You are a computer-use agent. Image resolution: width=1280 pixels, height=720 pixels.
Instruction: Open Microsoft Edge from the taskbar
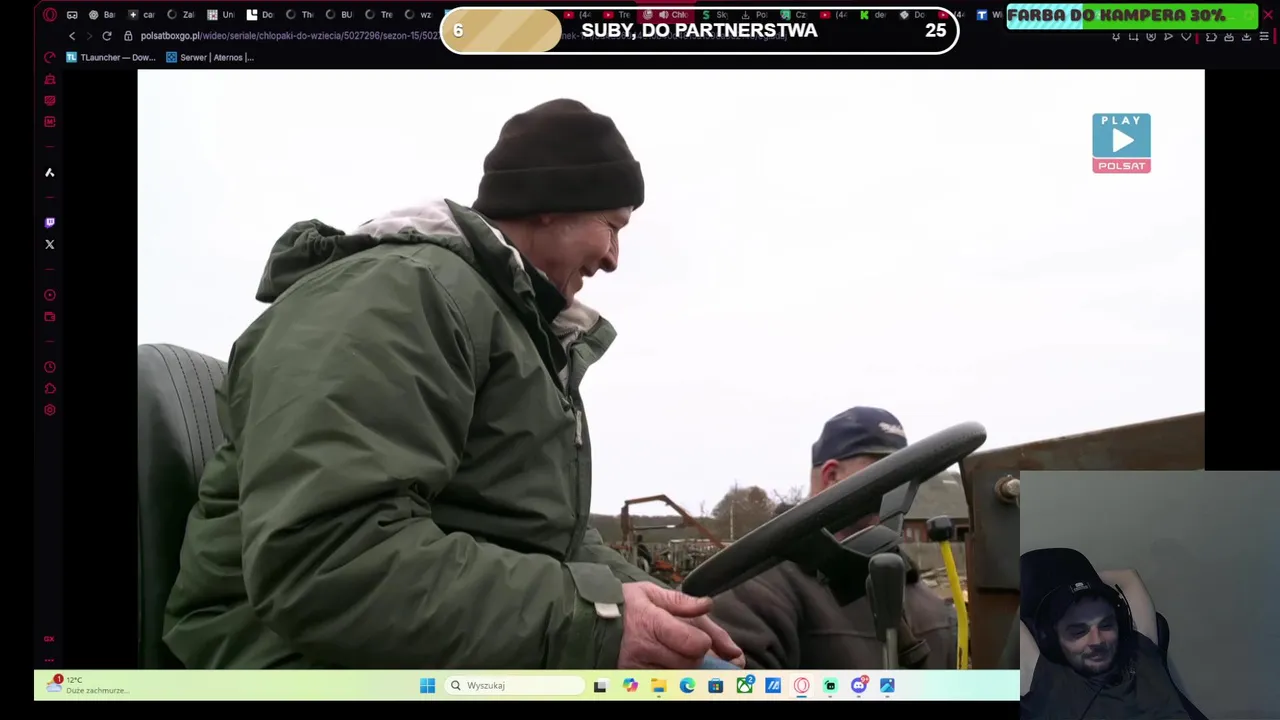[x=687, y=685]
